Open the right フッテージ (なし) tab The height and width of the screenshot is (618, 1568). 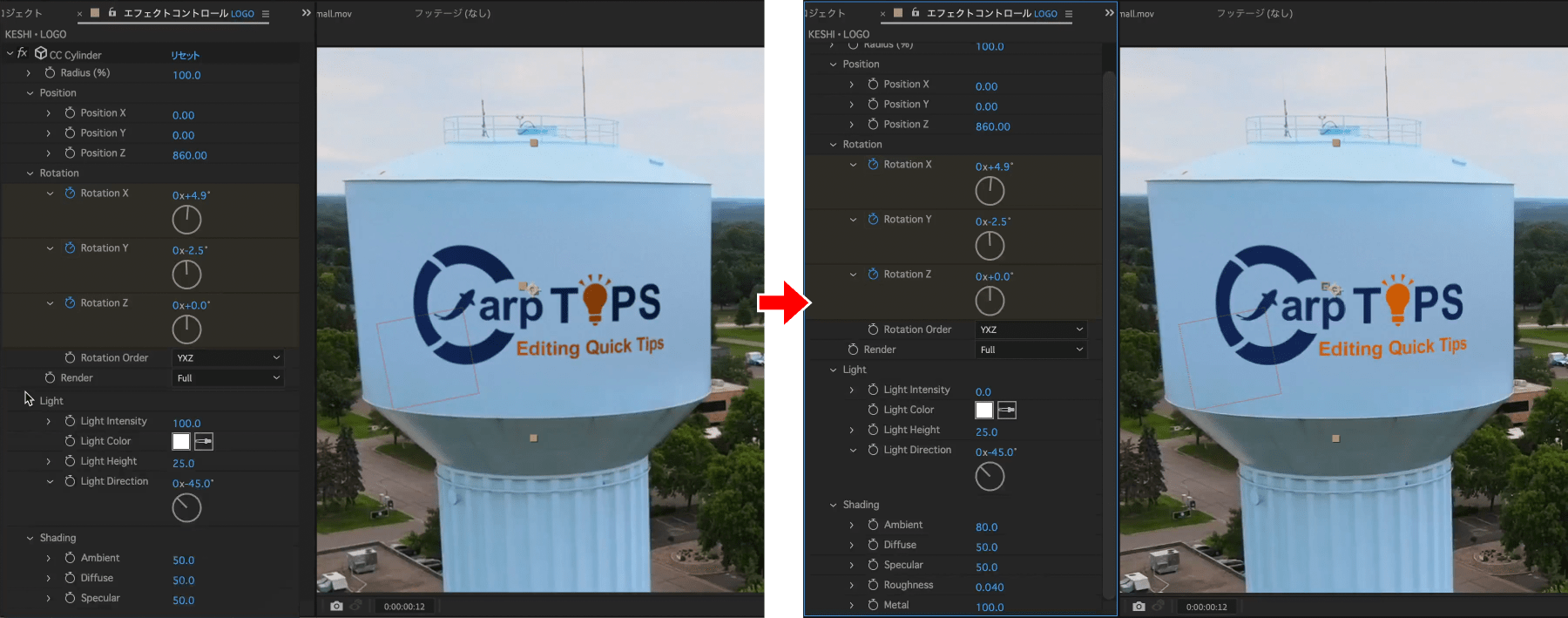1254,14
